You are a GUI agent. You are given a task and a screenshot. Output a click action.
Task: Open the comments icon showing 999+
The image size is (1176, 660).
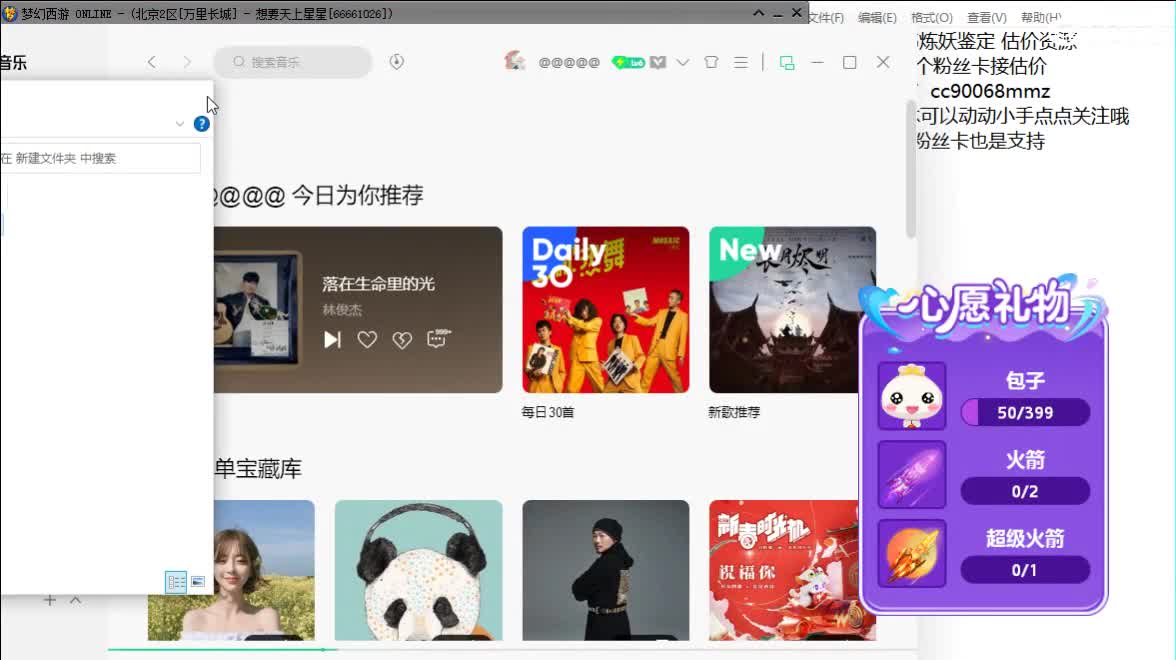pos(437,339)
